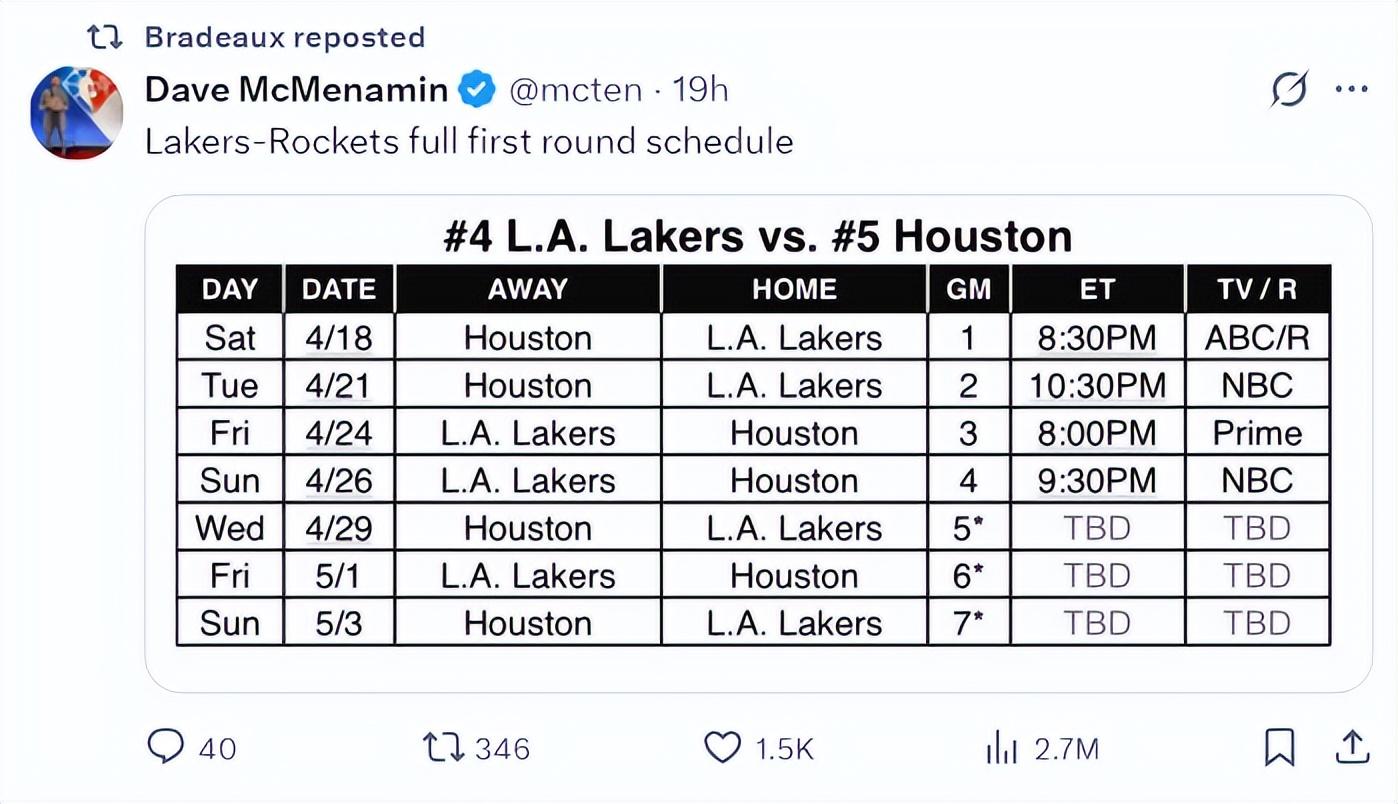
Task: Repost this tweet using retweet icon
Action: point(441,747)
